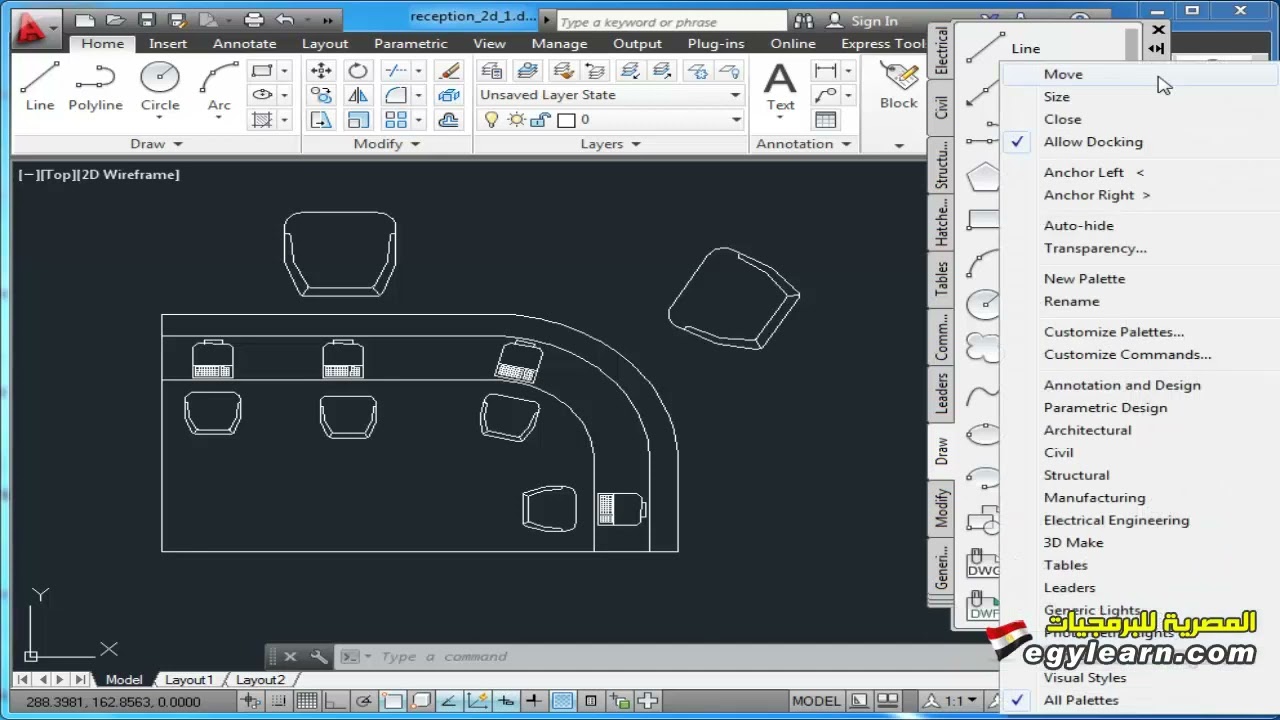Click the Sign In button
Screen dimensions: 1280x720
(862, 20)
